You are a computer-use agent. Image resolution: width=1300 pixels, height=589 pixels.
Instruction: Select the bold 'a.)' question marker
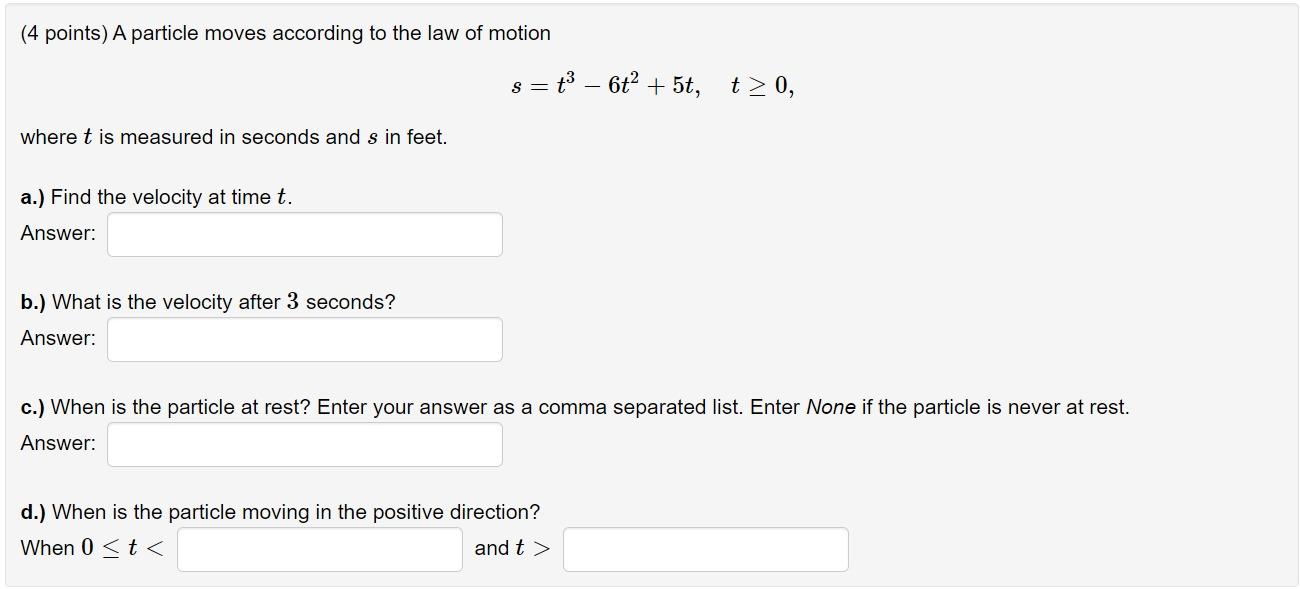pyautogui.click(x=33, y=197)
